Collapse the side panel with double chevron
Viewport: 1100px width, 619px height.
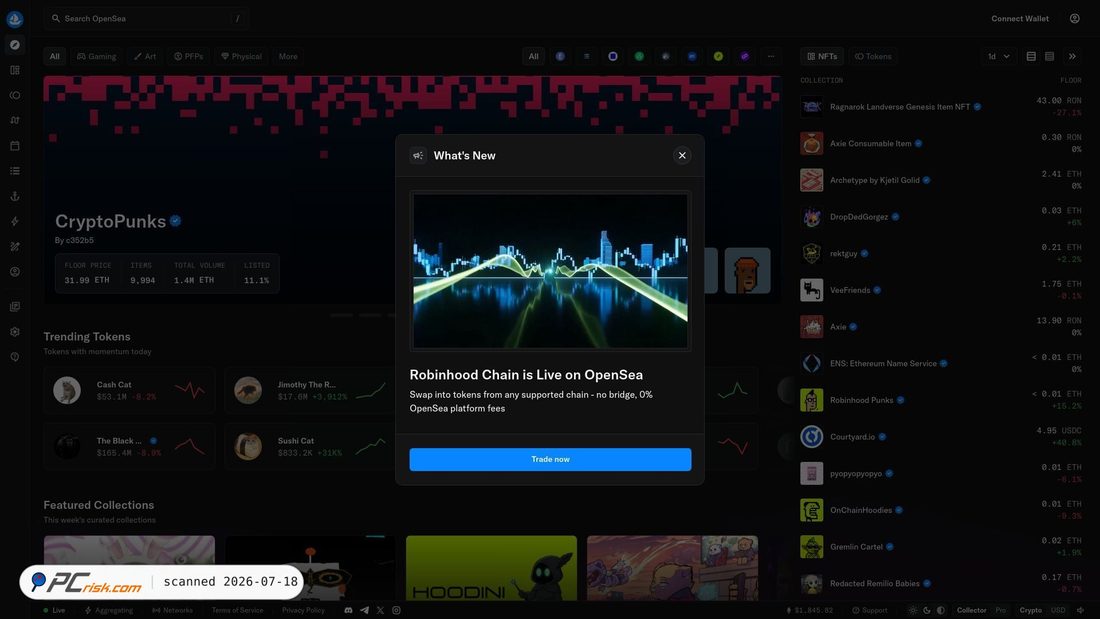coord(1073,57)
